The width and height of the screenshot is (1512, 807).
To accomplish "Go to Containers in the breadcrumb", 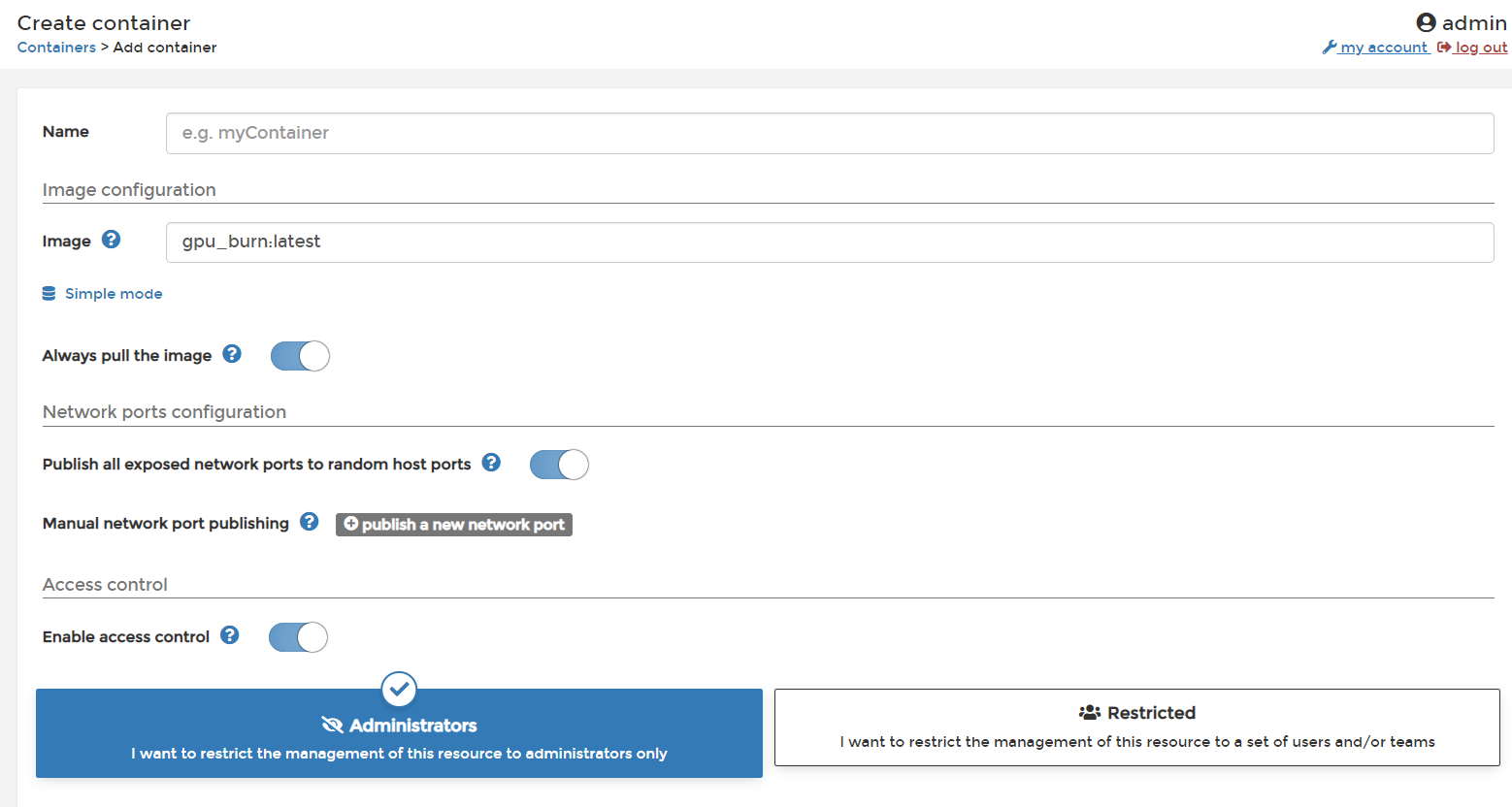I will (x=56, y=48).
